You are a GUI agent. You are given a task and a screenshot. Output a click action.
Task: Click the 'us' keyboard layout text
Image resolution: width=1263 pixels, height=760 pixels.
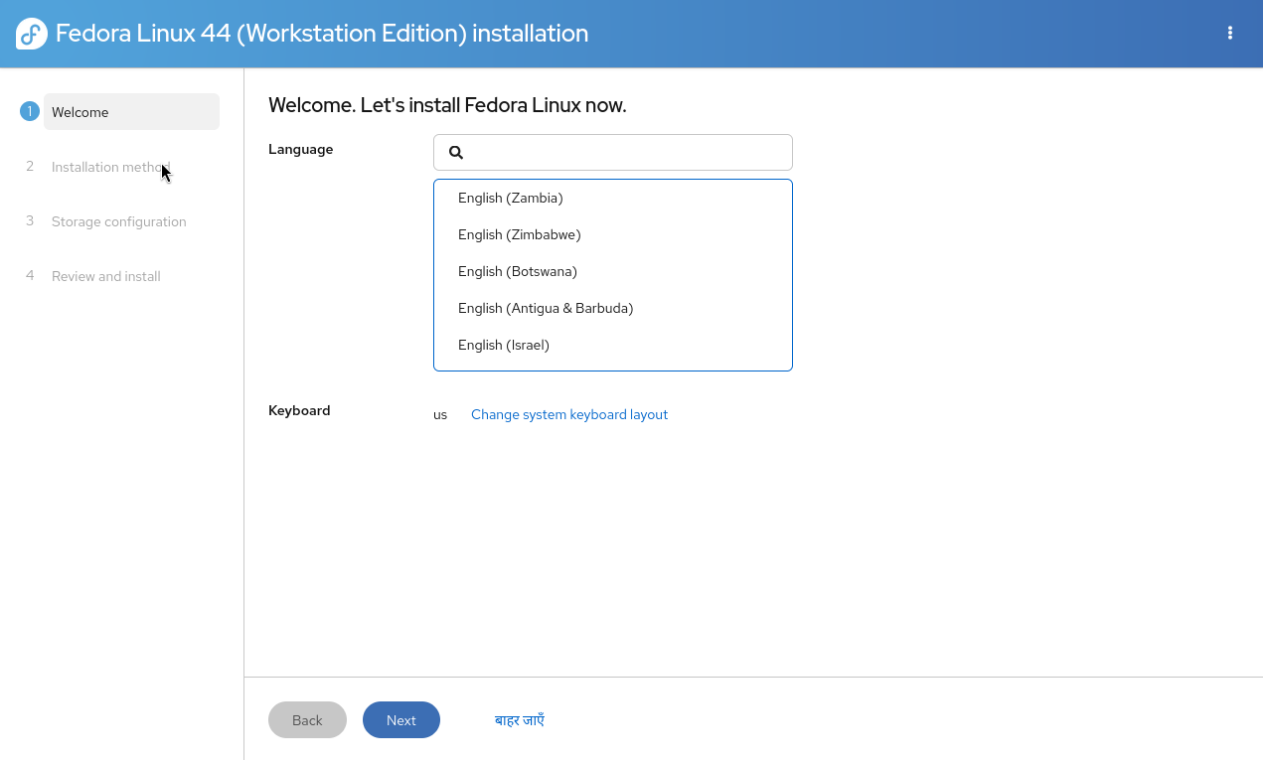click(x=440, y=415)
